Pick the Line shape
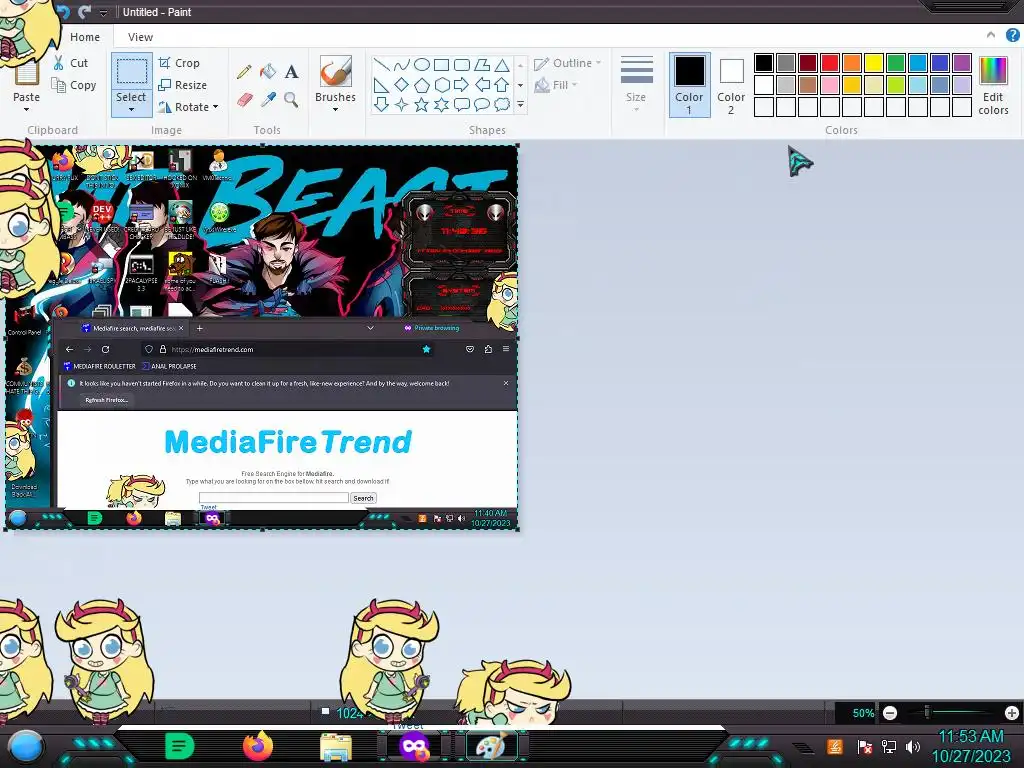1024x768 pixels. tap(382, 65)
